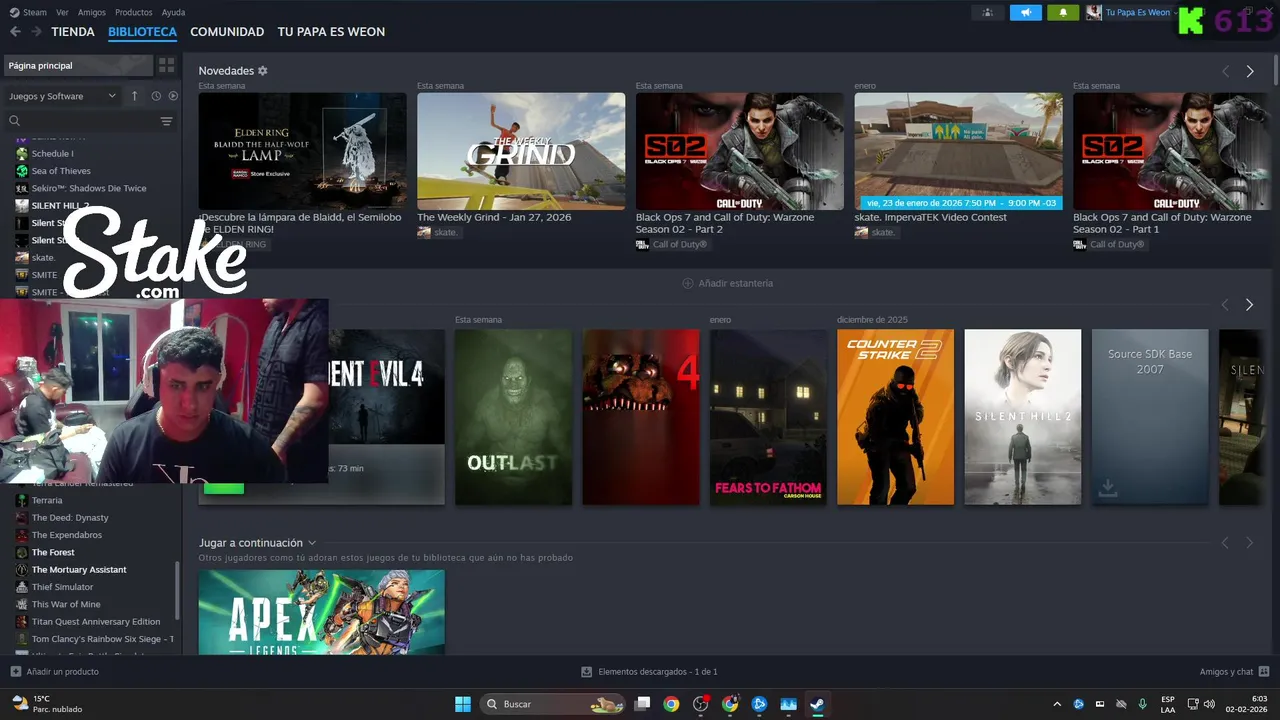Go back with the navigation arrow
1280x720 pixels.
click(15, 32)
